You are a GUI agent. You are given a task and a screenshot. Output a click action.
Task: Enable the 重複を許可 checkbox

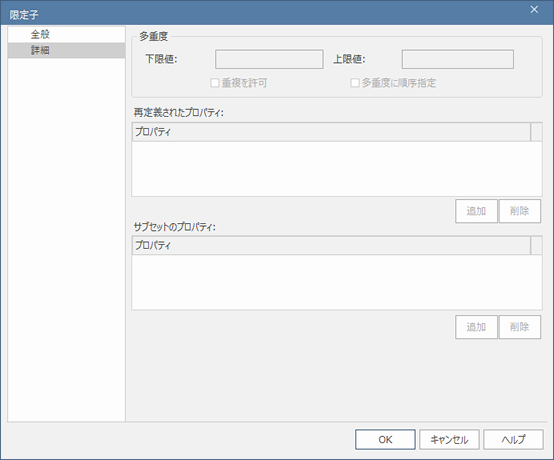coord(215,83)
